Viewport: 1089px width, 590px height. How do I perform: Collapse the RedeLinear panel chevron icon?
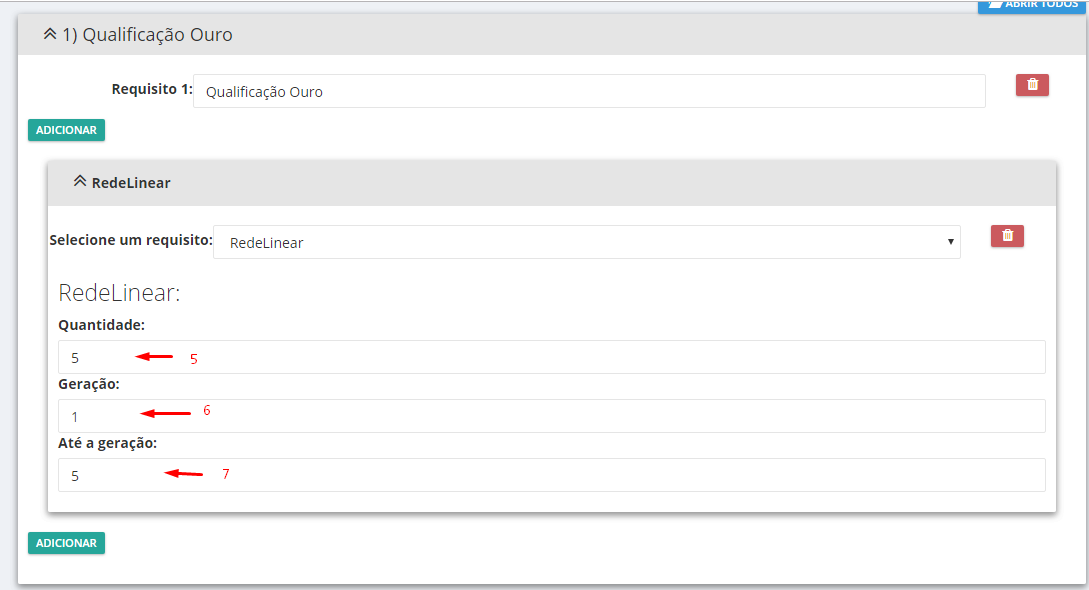coord(80,182)
